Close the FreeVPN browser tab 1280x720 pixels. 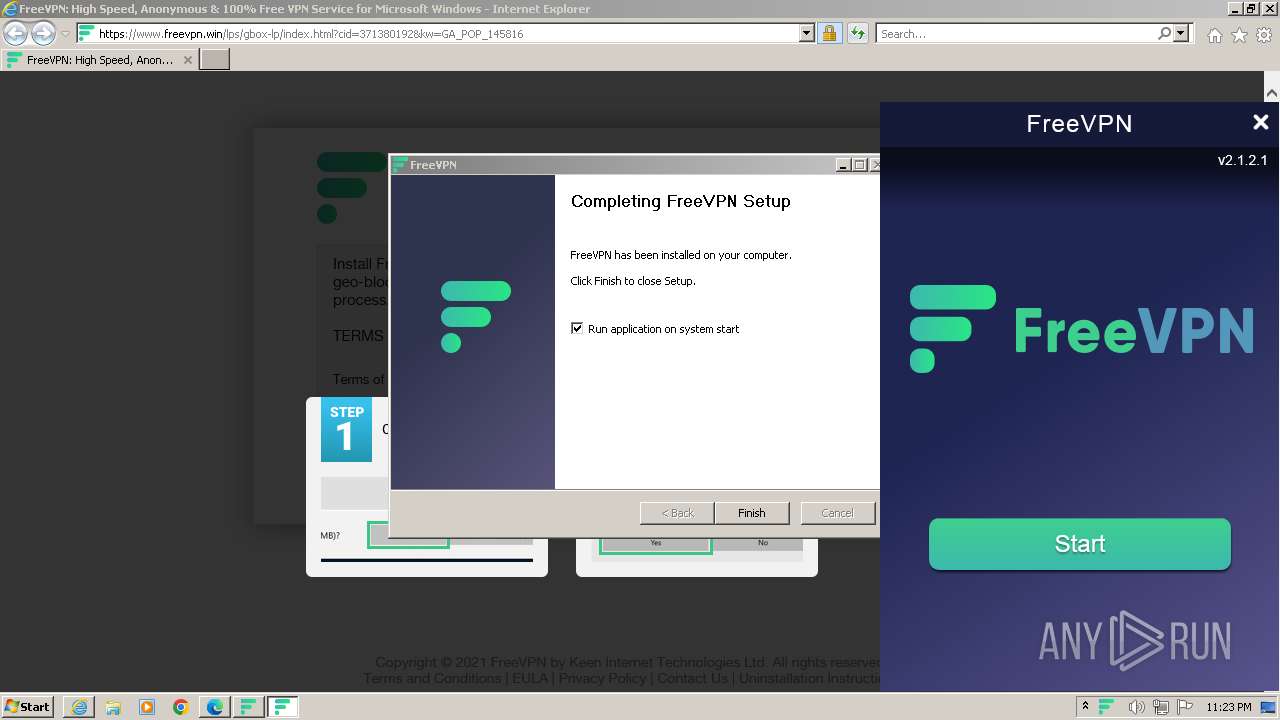tap(187, 60)
